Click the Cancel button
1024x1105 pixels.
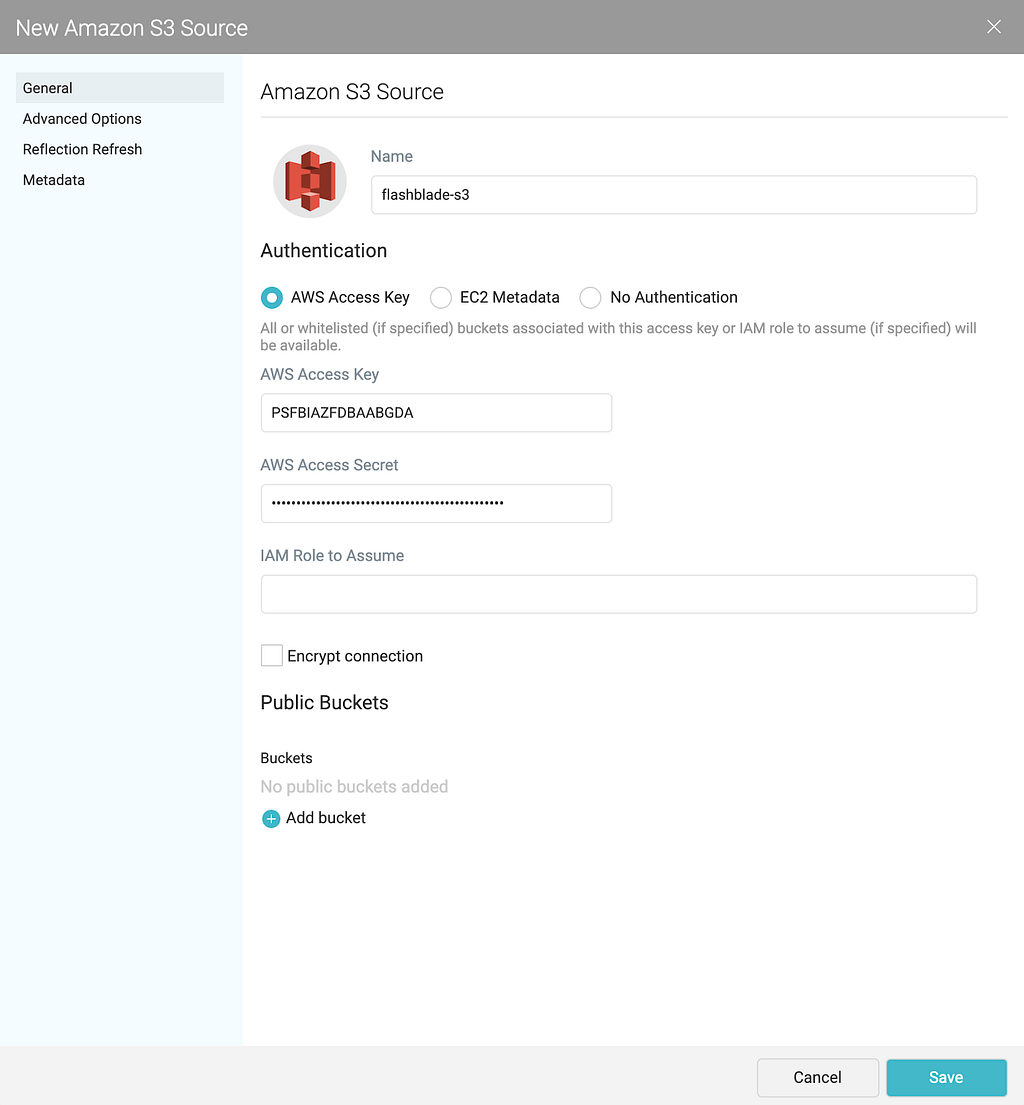point(818,1078)
